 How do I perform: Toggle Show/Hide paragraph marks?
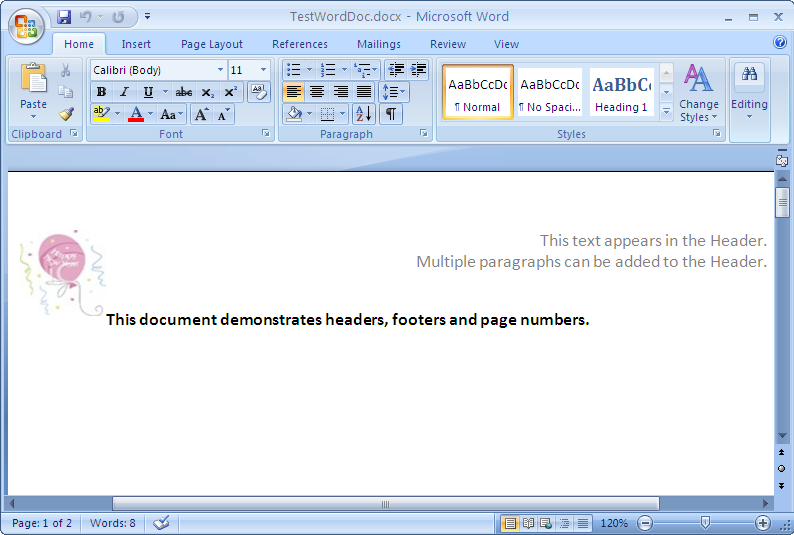click(390, 114)
